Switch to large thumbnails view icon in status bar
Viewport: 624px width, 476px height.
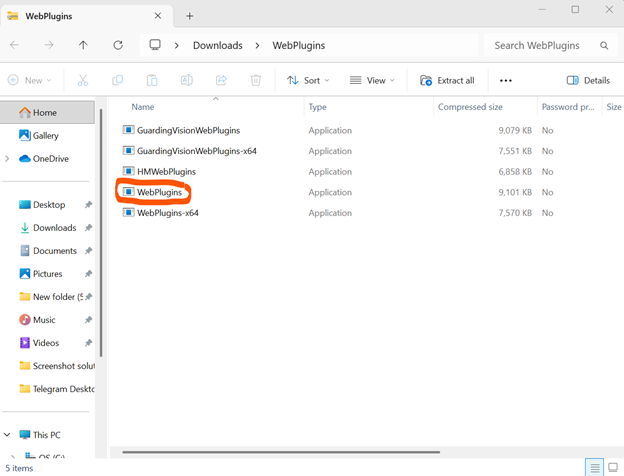click(613, 468)
